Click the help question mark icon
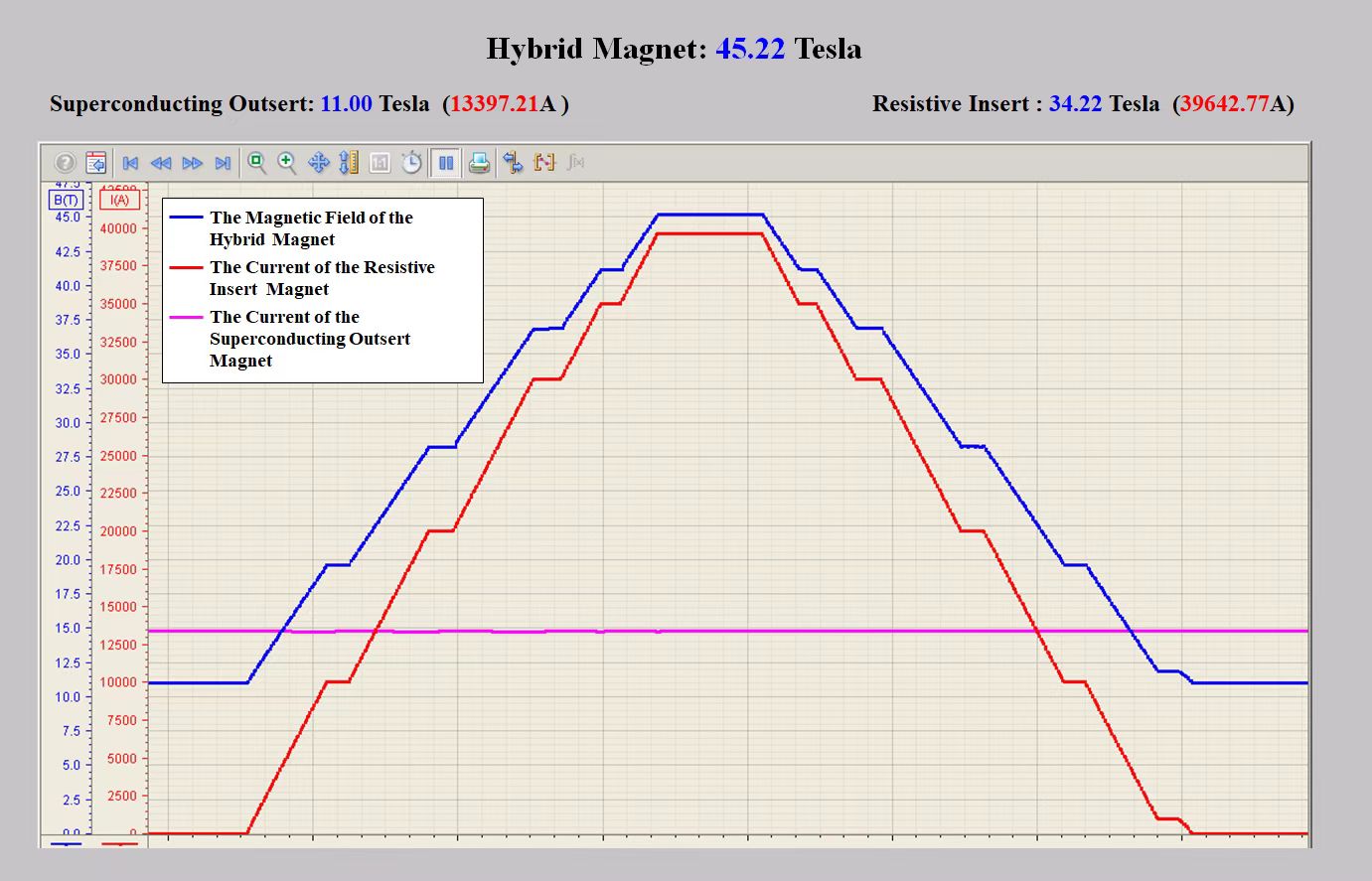The height and width of the screenshot is (881, 1372). [x=65, y=163]
